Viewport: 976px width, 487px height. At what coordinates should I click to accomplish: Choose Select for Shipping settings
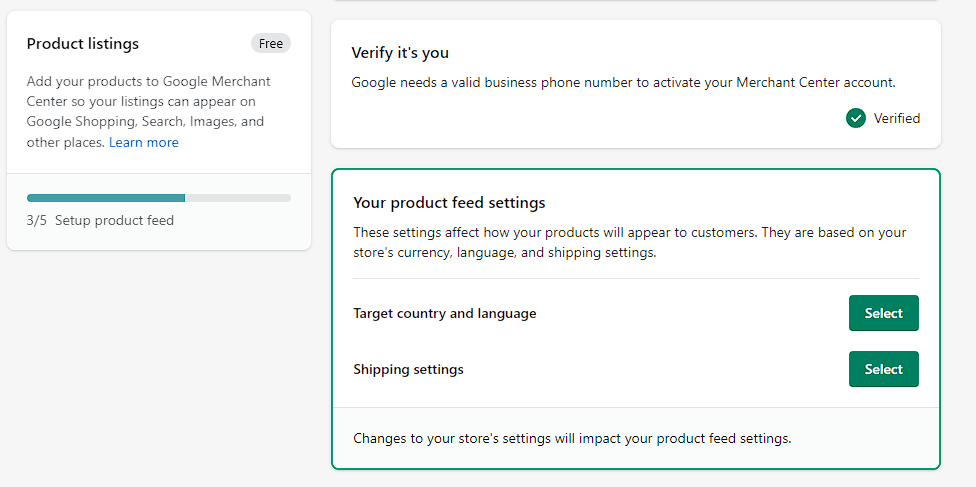tap(883, 369)
